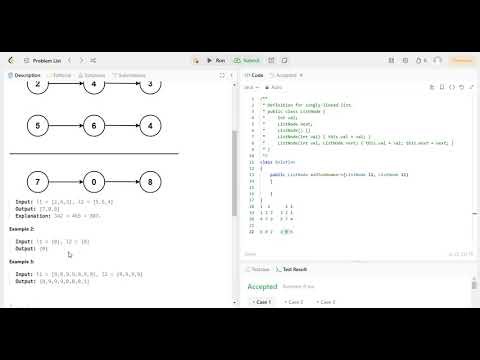Screen dimensions: 480x360
Task: Open the notes icon beside Submit
Action: tap(271, 60)
